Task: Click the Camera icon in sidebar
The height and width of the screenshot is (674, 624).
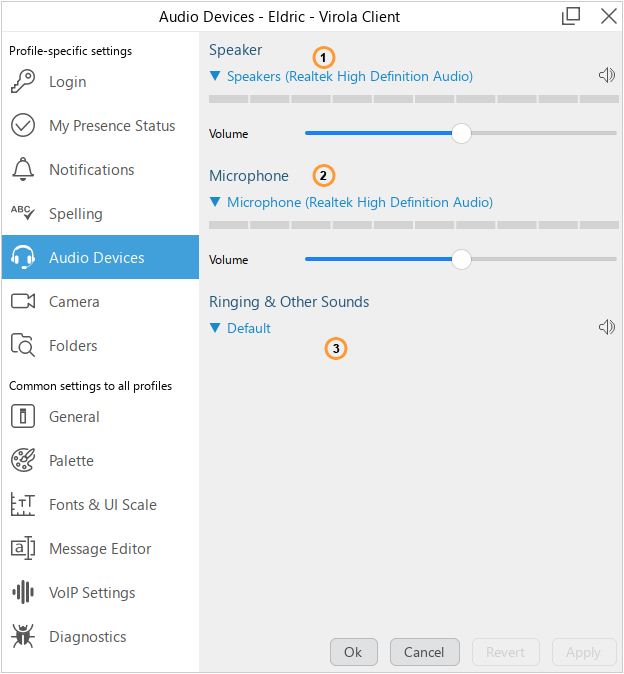Action: point(23,302)
